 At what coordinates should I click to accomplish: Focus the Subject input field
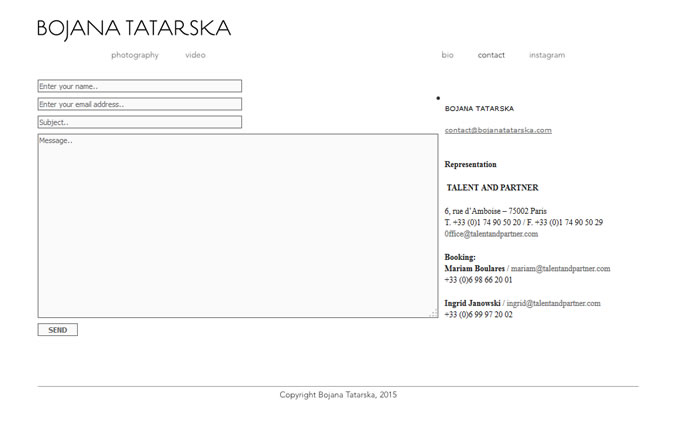139,122
